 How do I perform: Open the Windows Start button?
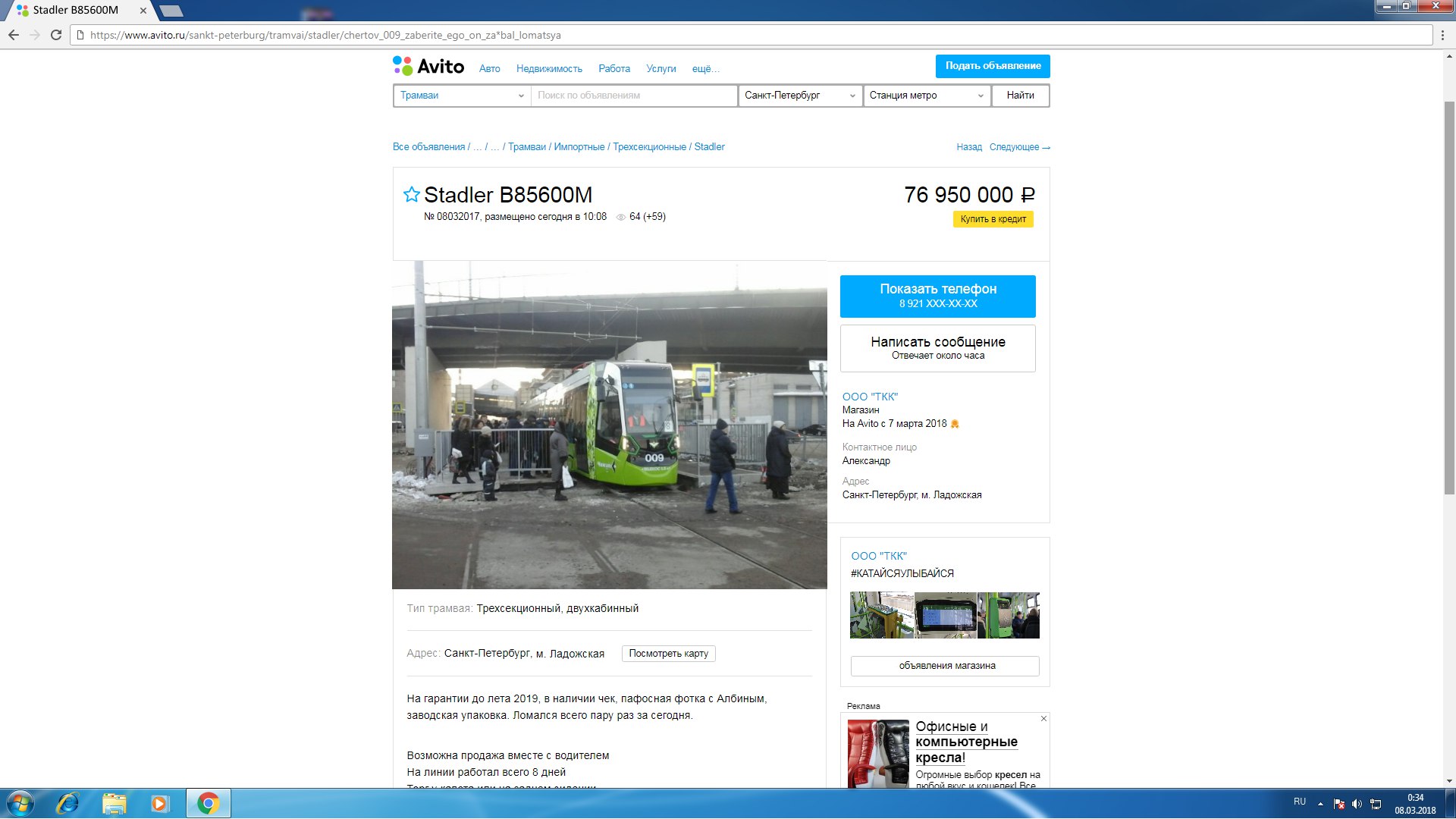pyautogui.click(x=20, y=803)
